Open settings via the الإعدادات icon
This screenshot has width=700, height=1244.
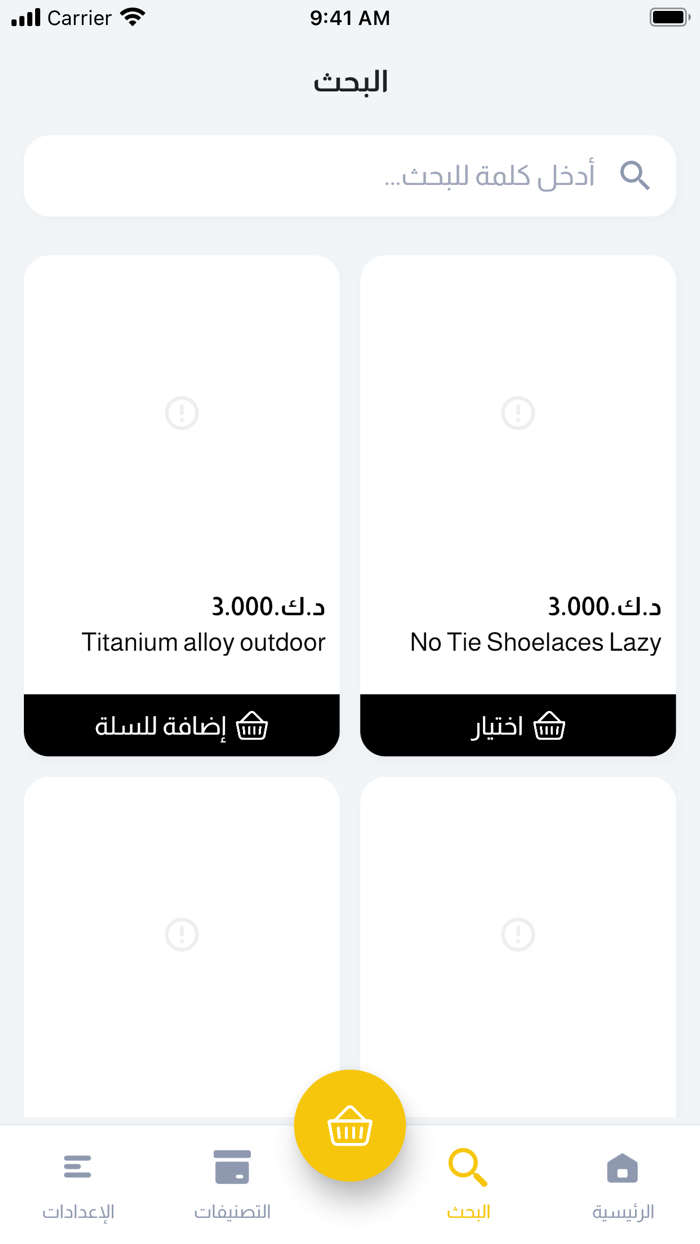[x=78, y=1166]
